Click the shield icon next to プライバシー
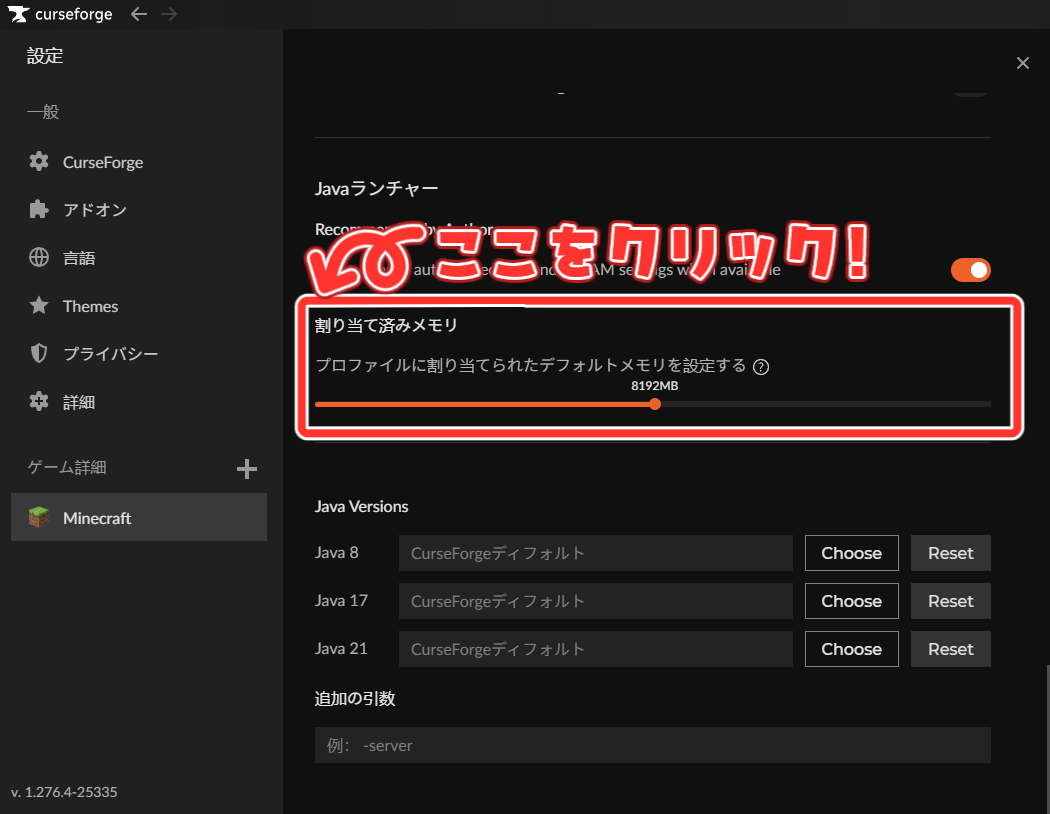The width and height of the screenshot is (1050, 814). tap(37, 353)
